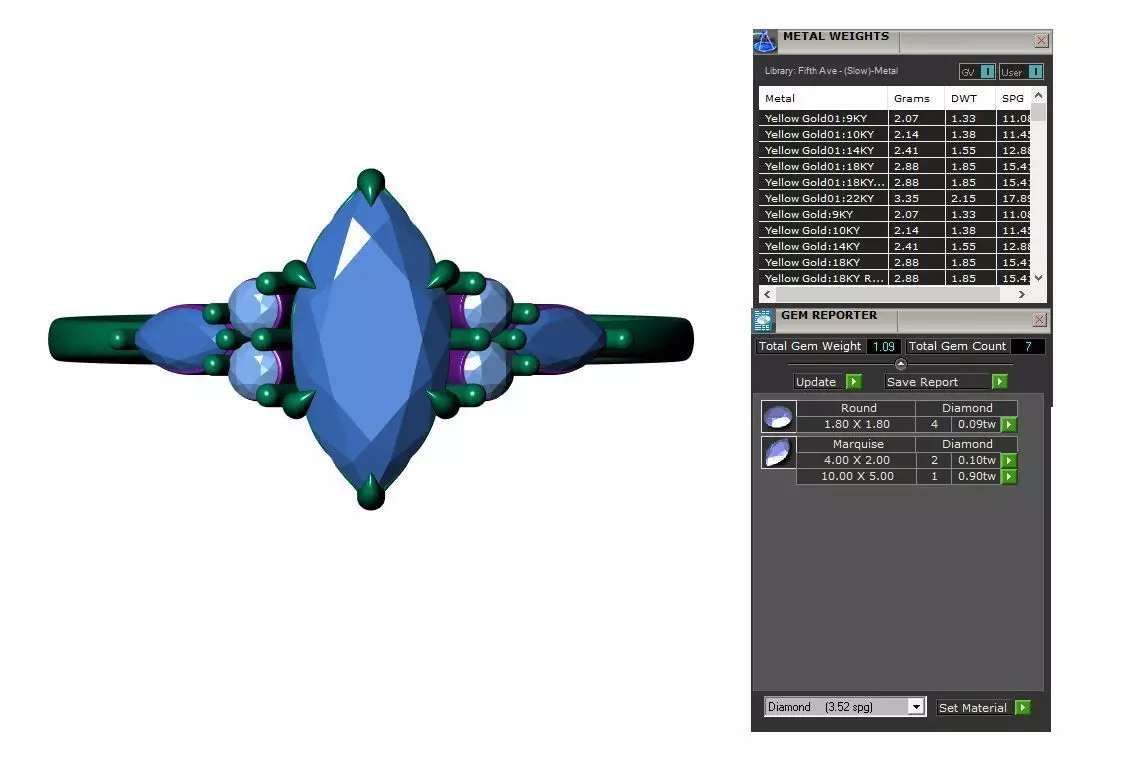Click the metal list scroll down arrow
This screenshot has height=776, width=1122.
pyautogui.click(x=1038, y=278)
